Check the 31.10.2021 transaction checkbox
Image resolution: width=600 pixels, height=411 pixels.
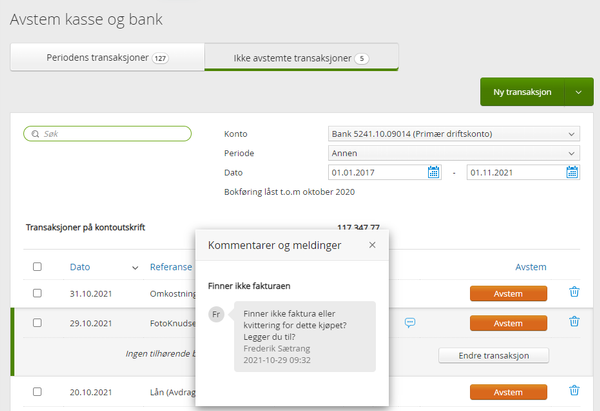pos(37,293)
